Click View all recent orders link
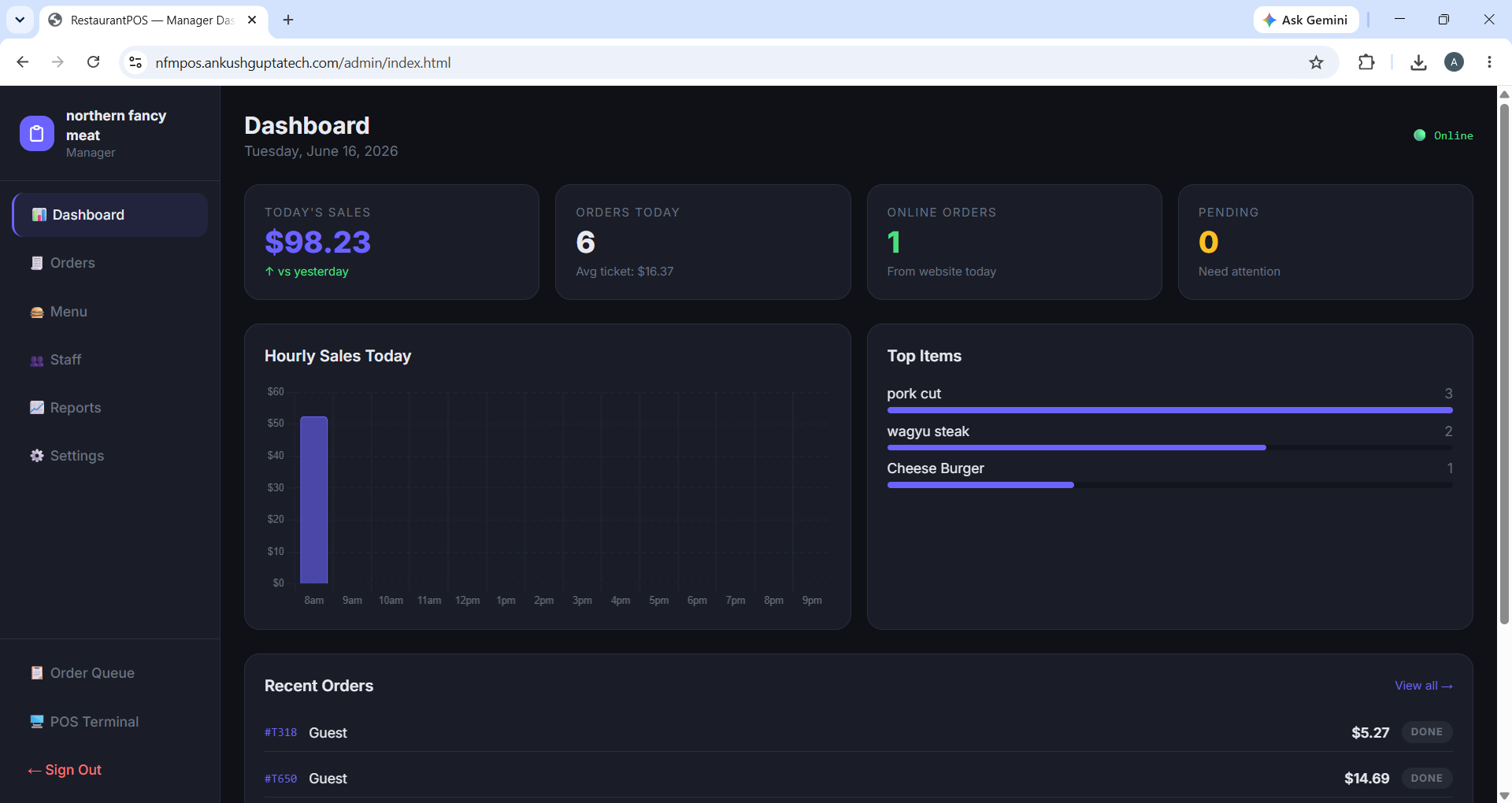 pyautogui.click(x=1424, y=686)
